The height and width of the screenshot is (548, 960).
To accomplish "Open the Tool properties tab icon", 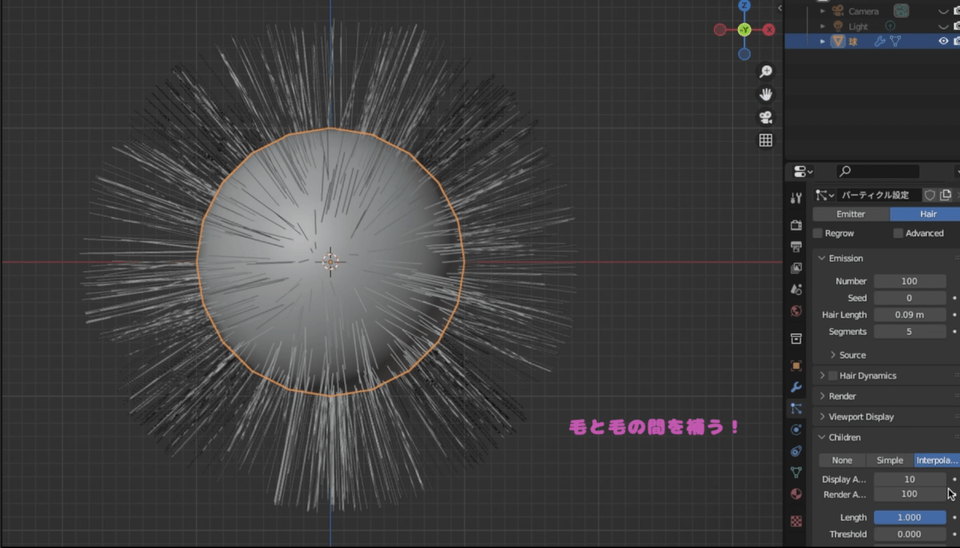I will point(796,198).
